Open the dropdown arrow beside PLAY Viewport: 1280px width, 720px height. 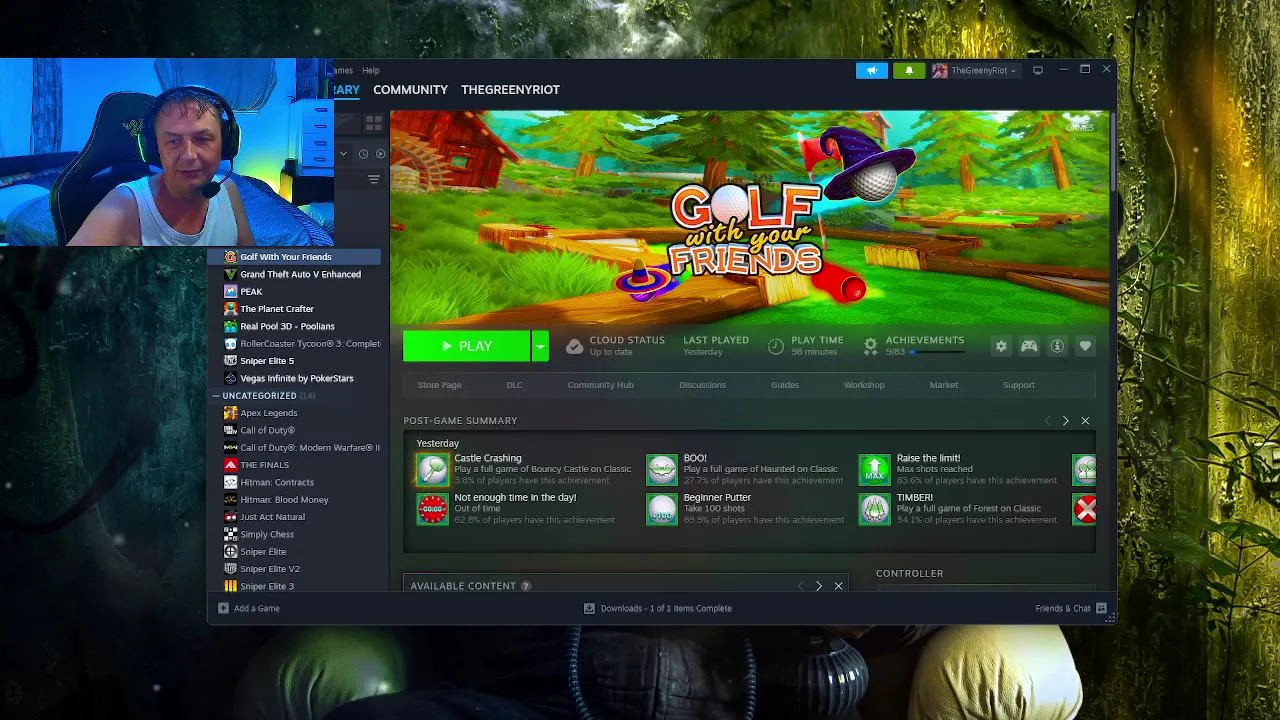(x=540, y=346)
